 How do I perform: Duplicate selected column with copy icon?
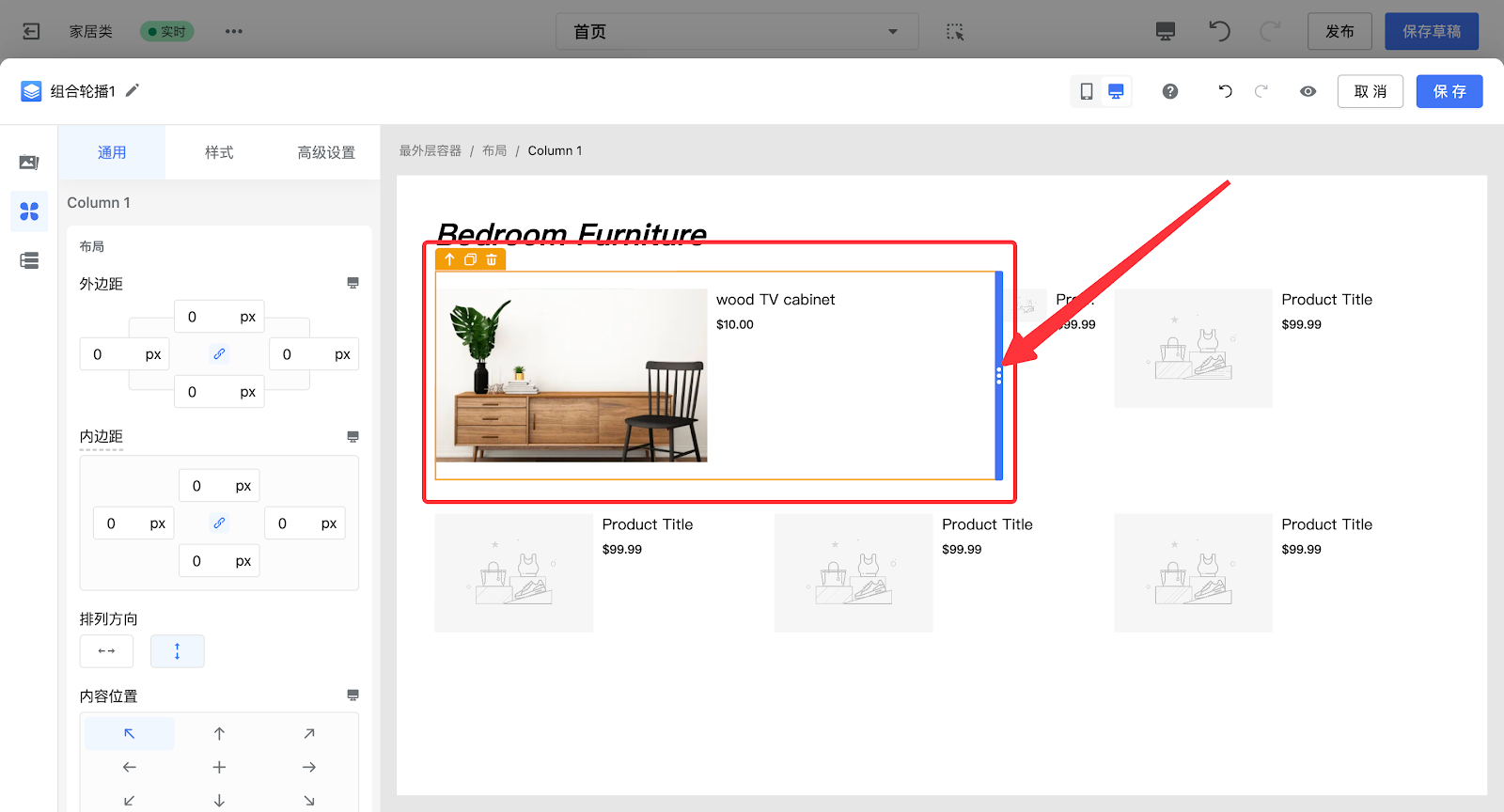click(x=470, y=259)
